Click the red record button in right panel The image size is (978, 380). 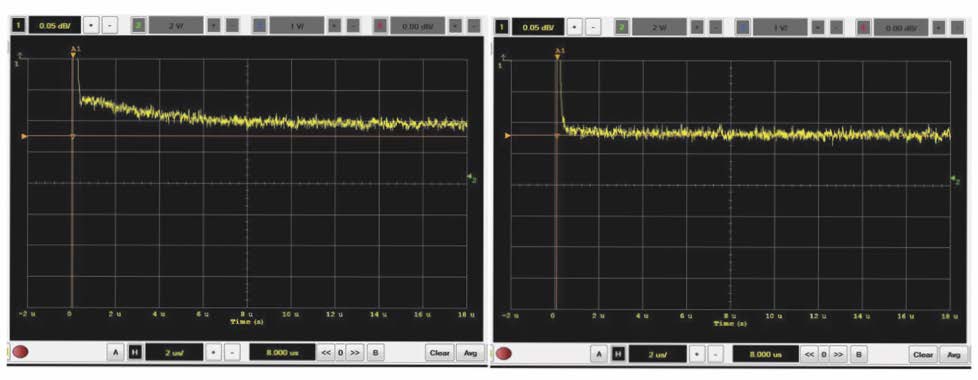(504, 354)
